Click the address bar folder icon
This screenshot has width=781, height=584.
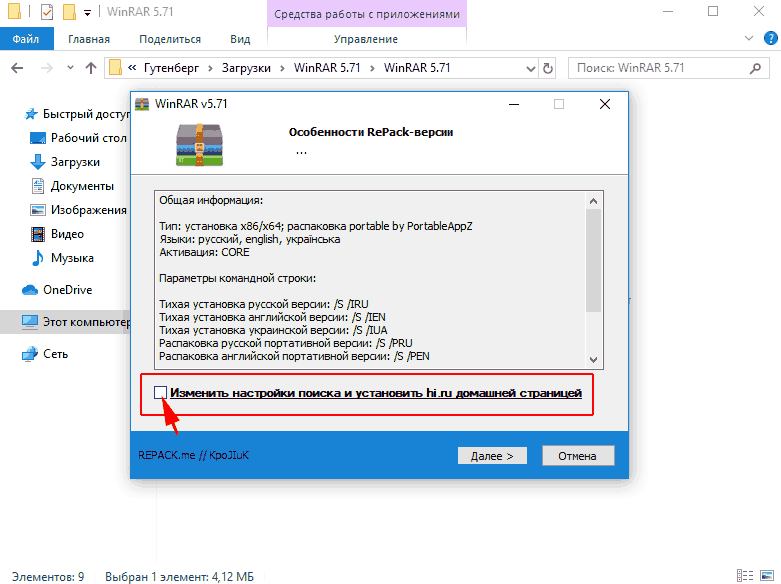coord(115,68)
